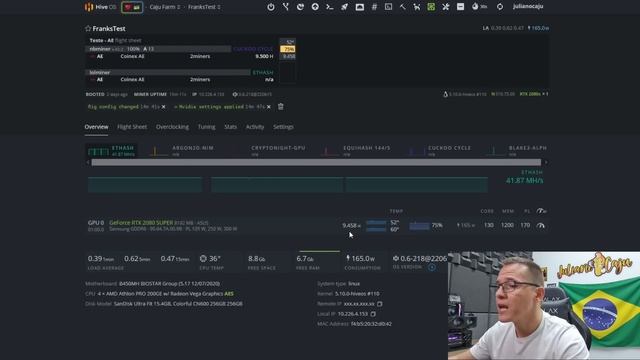Click the 36° CPU temp value
Viewport: 640px width, 360px height.
(x=215, y=258)
